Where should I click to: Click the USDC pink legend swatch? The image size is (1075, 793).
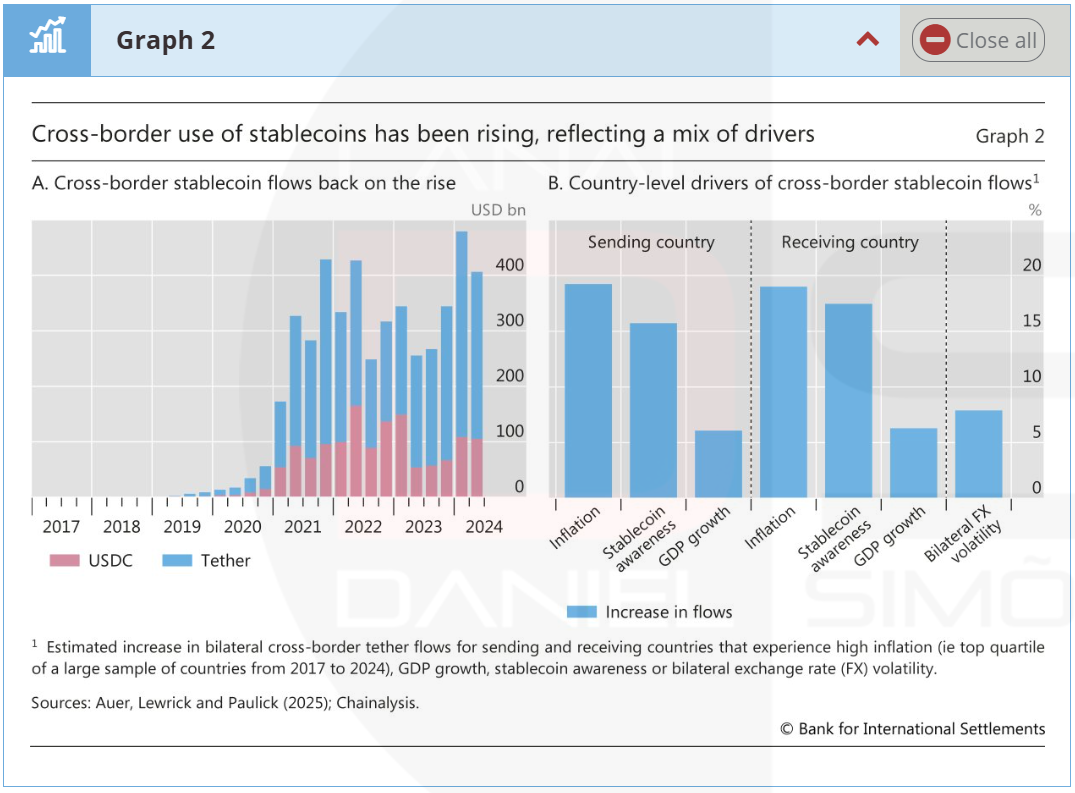point(64,560)
